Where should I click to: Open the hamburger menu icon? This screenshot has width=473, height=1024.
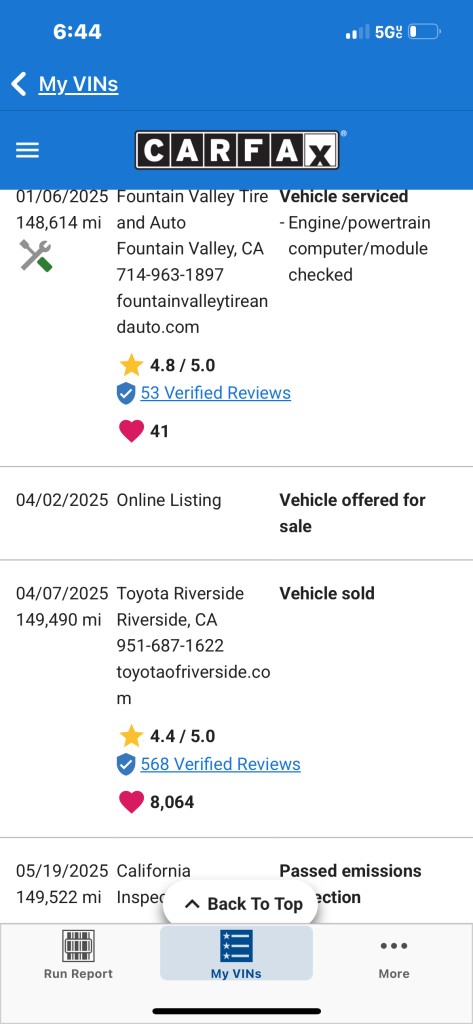click(x=27, y=150)
